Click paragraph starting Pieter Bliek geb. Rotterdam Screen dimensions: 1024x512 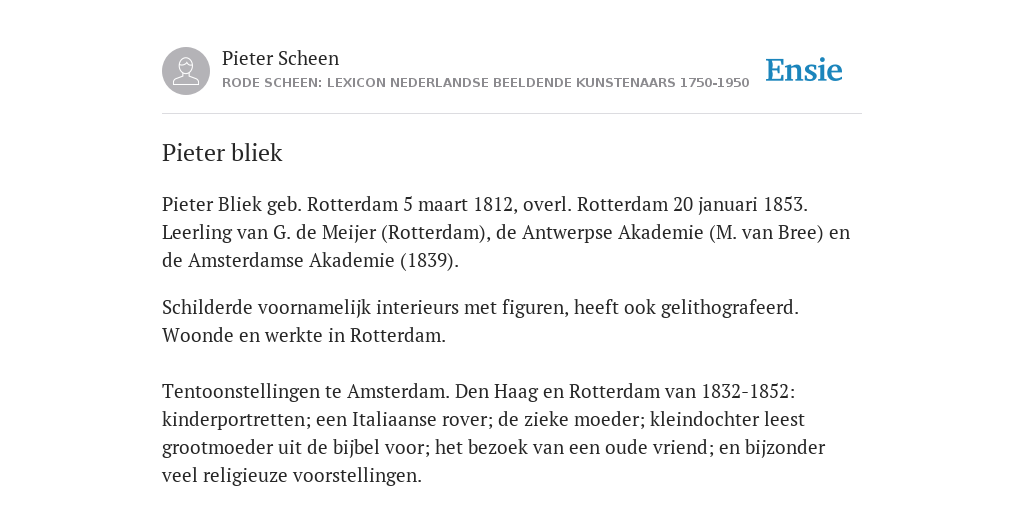(x=506, y=232)
